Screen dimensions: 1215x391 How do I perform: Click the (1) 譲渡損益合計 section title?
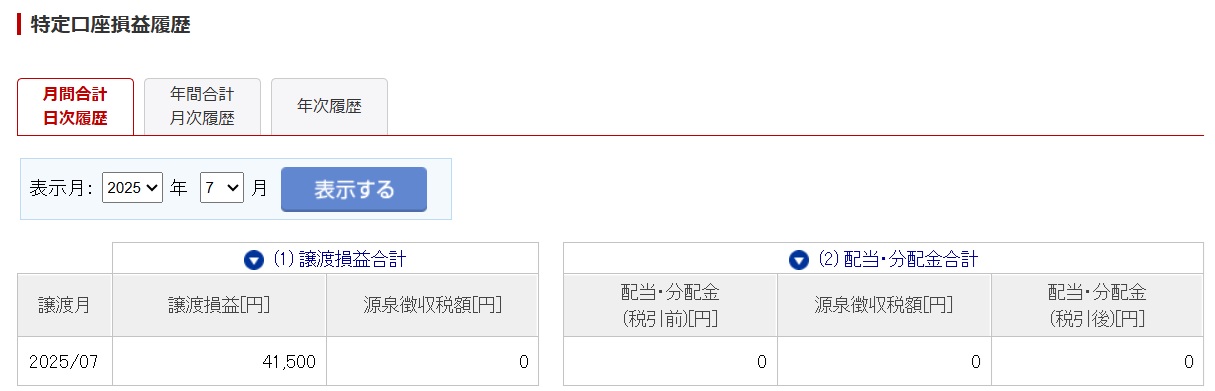pyautogui.click(x=339, y=260)
